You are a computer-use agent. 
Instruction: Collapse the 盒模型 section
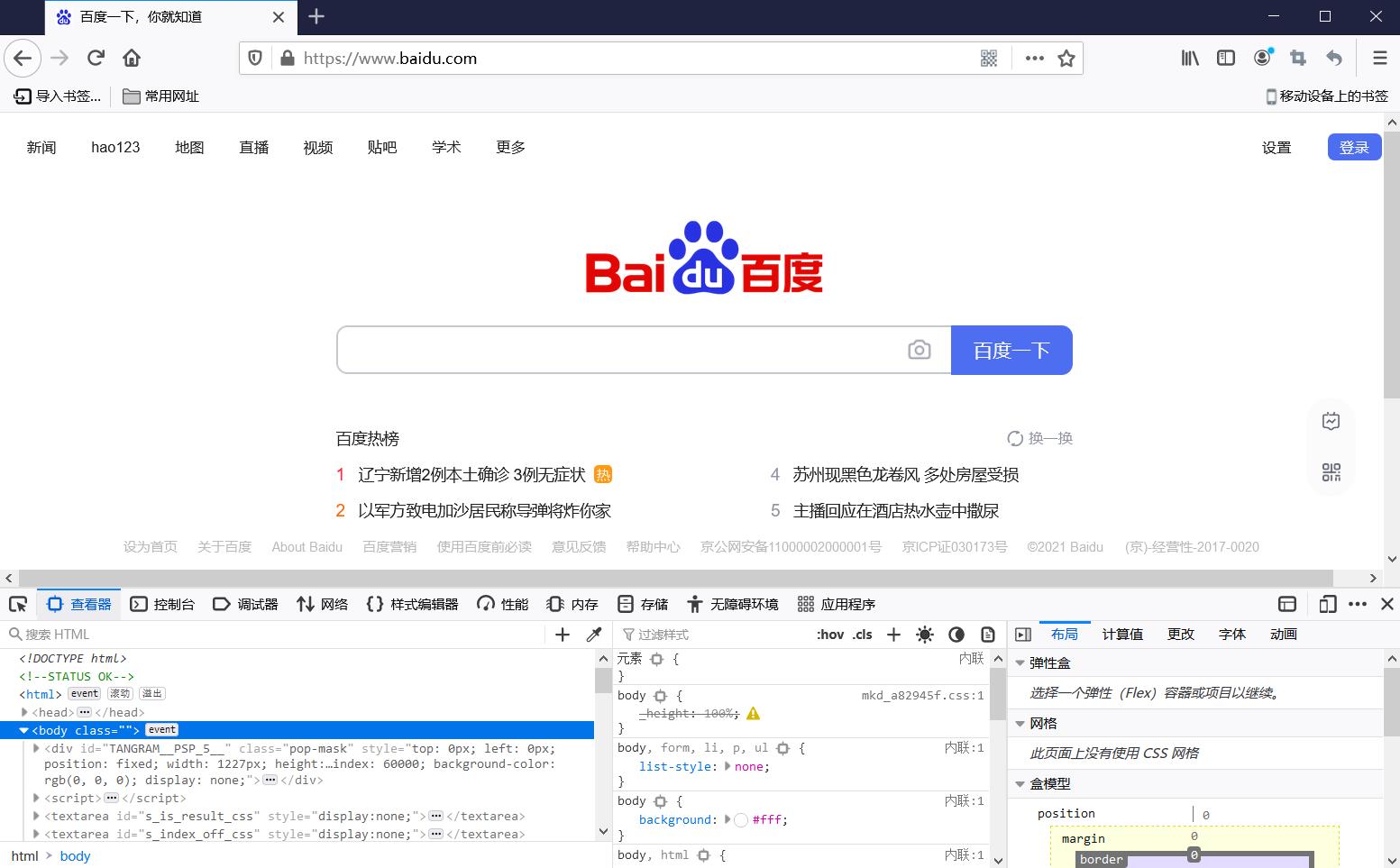[x=1020, y=784]
